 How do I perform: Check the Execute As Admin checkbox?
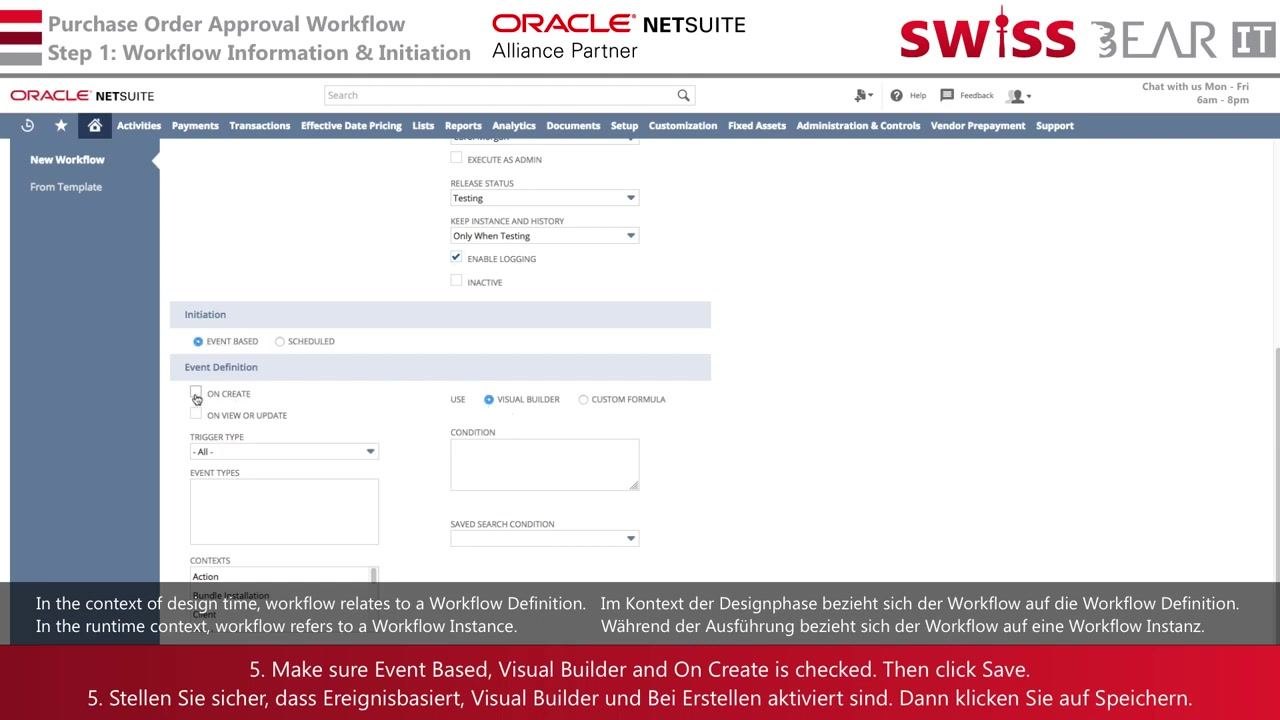456,158
